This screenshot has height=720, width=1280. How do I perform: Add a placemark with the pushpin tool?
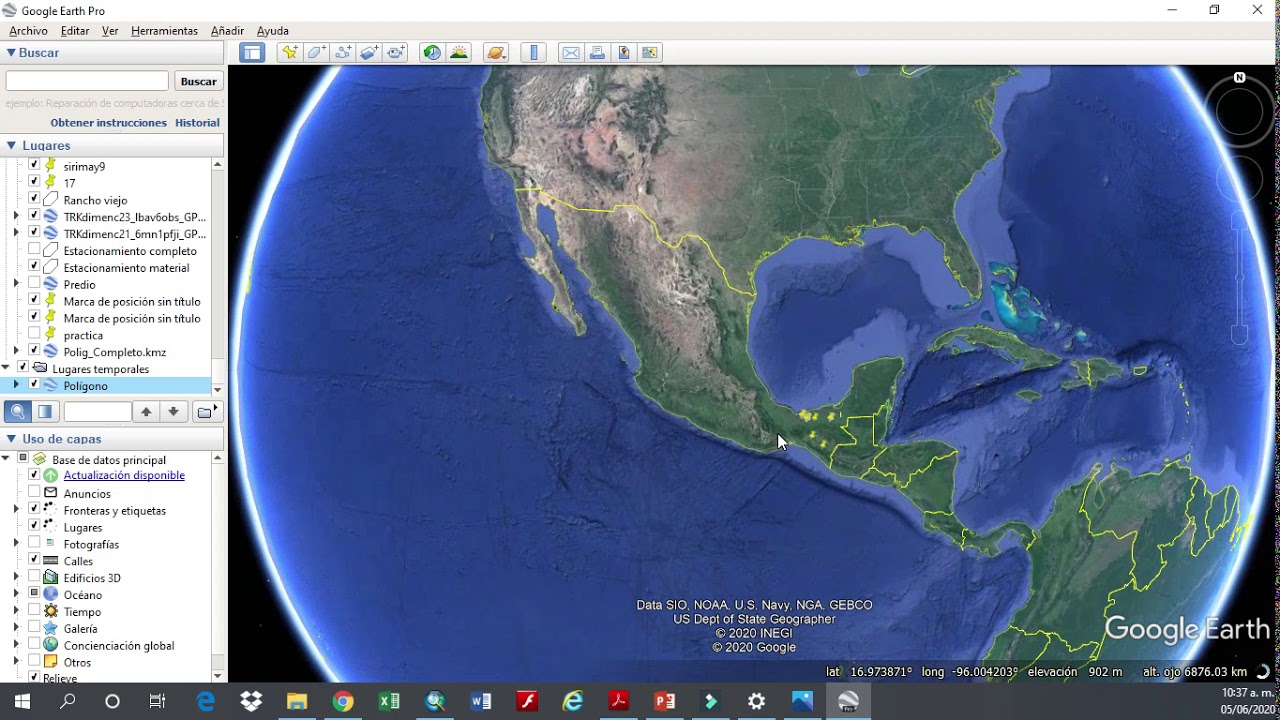[290, 53]
